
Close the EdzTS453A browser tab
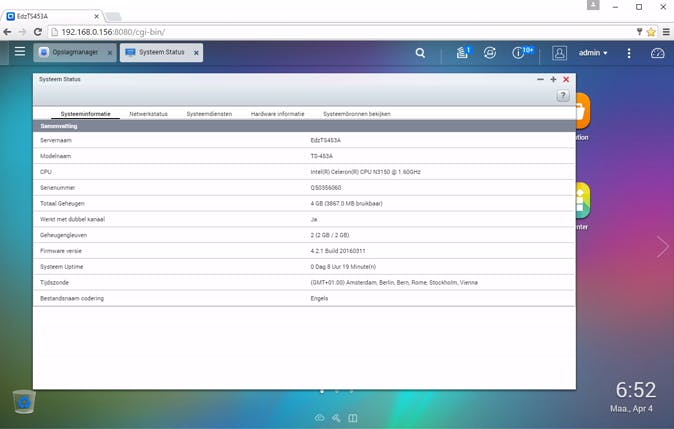tap(96, 16)
